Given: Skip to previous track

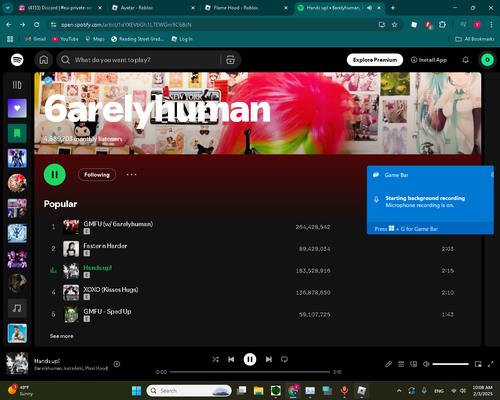Looking at the screenshot, I should point(231,359).
